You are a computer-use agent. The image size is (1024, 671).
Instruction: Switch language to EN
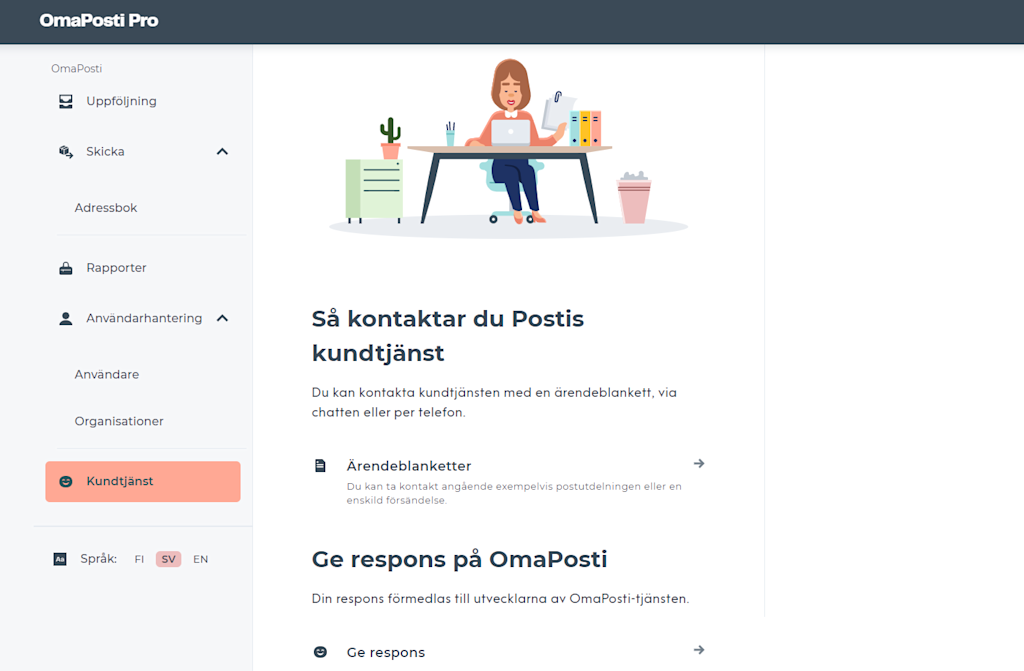click(x=200, y=559)
